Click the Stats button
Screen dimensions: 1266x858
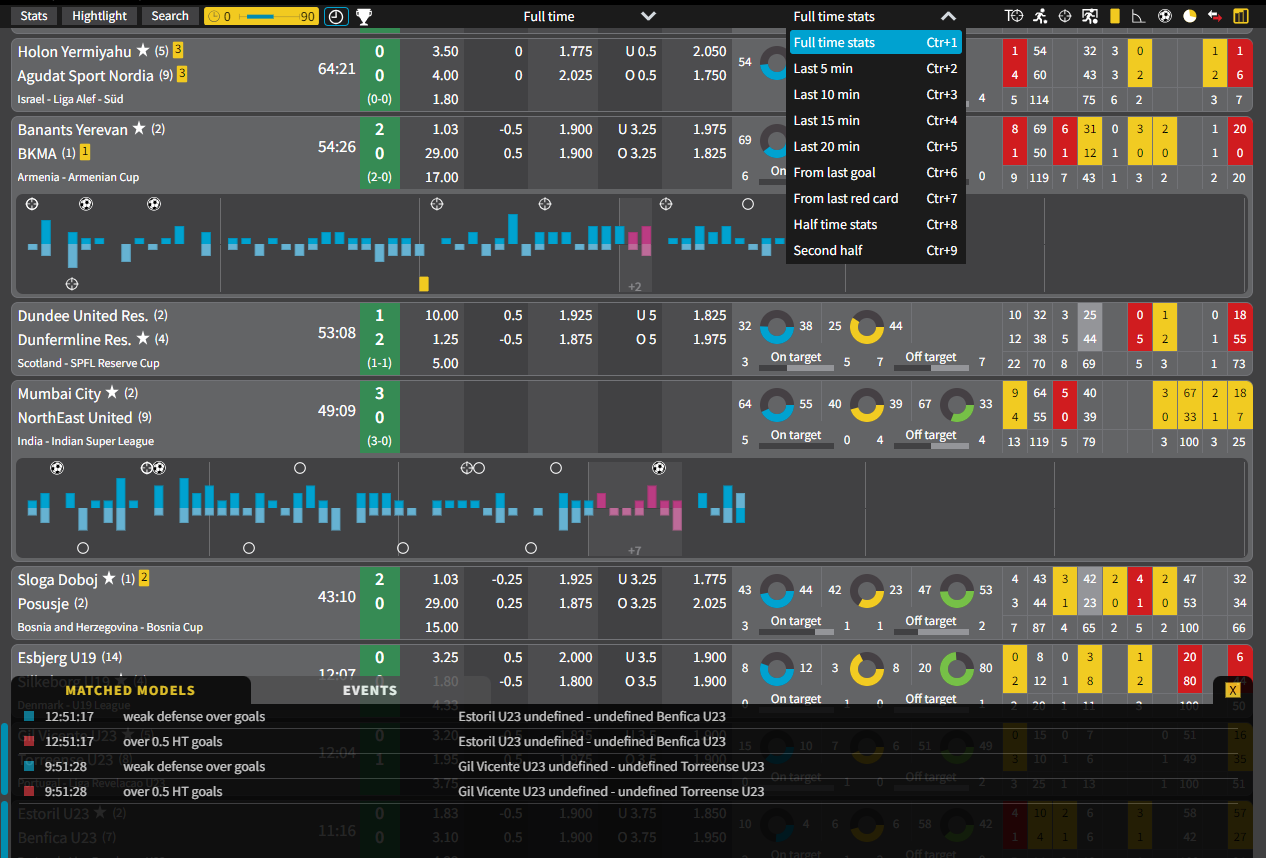click(34, 16)
